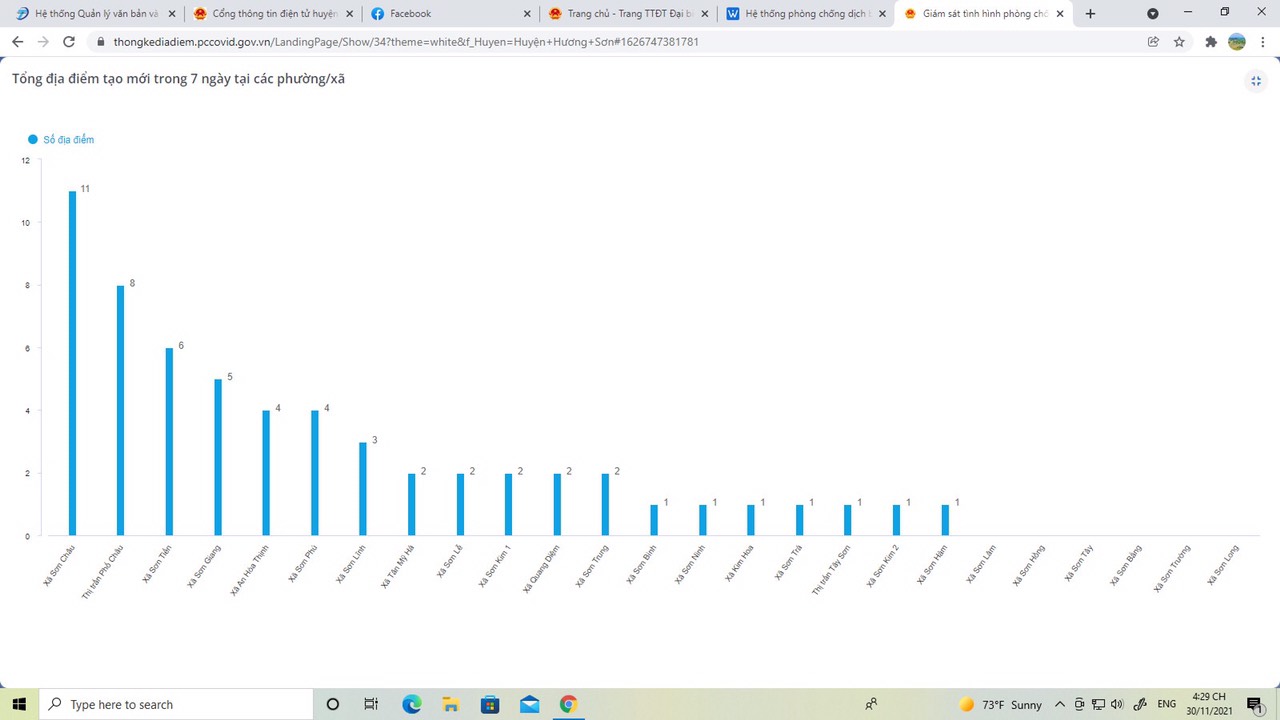The height and width of the screenshot is (720, 1280).
Task: Open Cortana circle on the taskbar
Action: pyautogui.click(x=333, y=704)
